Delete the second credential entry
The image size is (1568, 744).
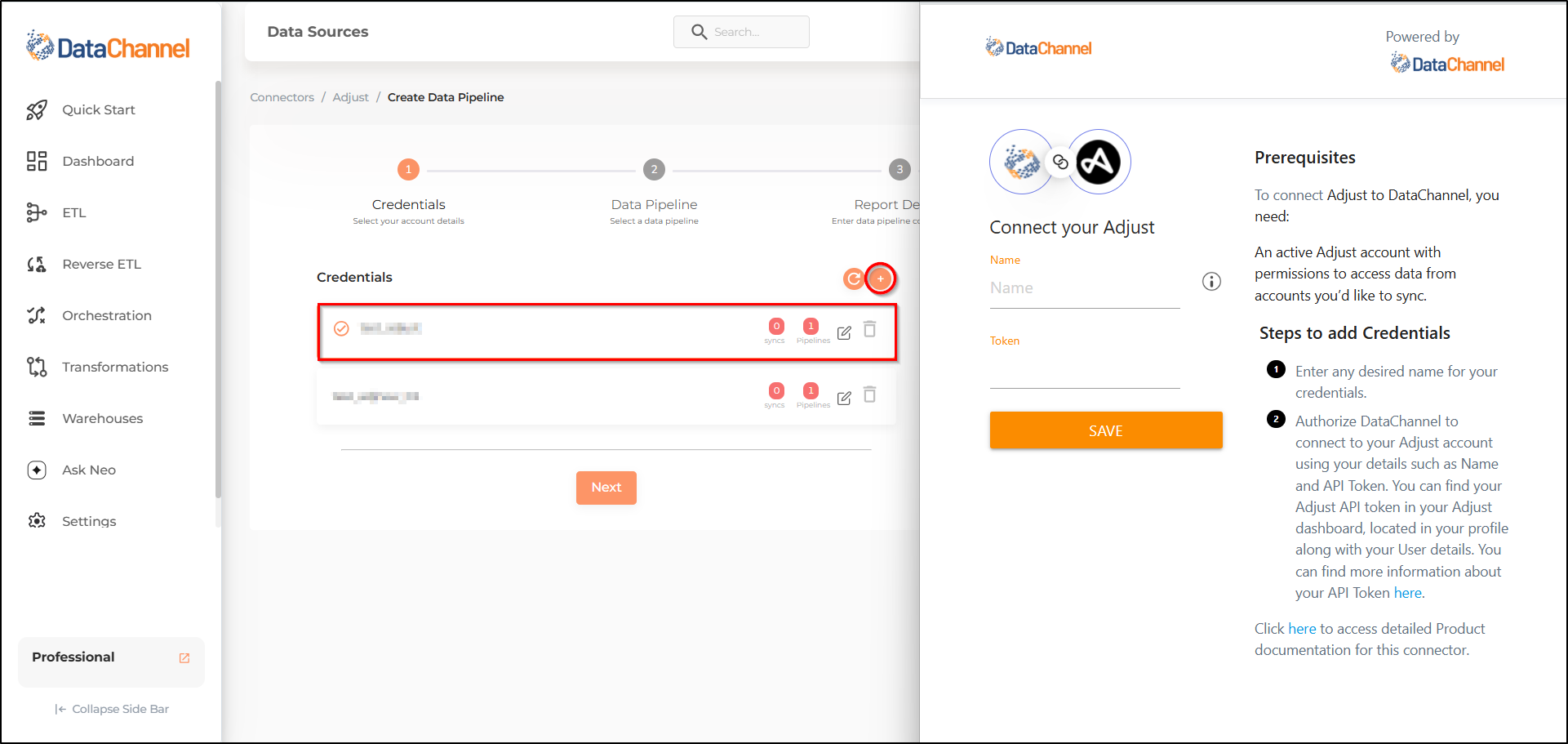[870, 394]
